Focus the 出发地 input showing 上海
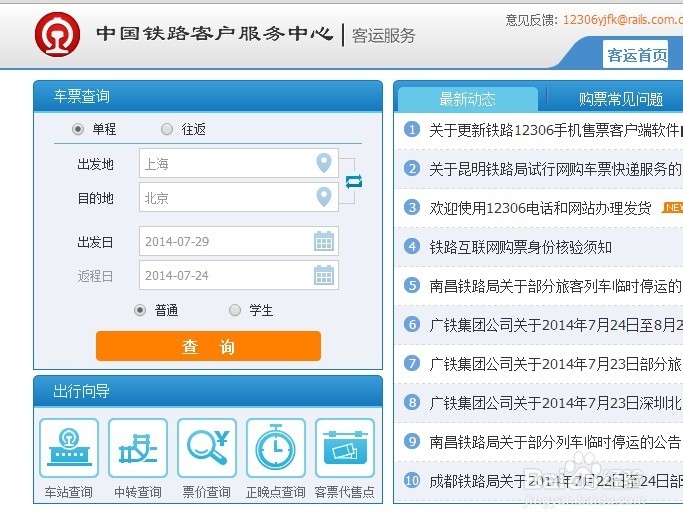 (239, 163)
